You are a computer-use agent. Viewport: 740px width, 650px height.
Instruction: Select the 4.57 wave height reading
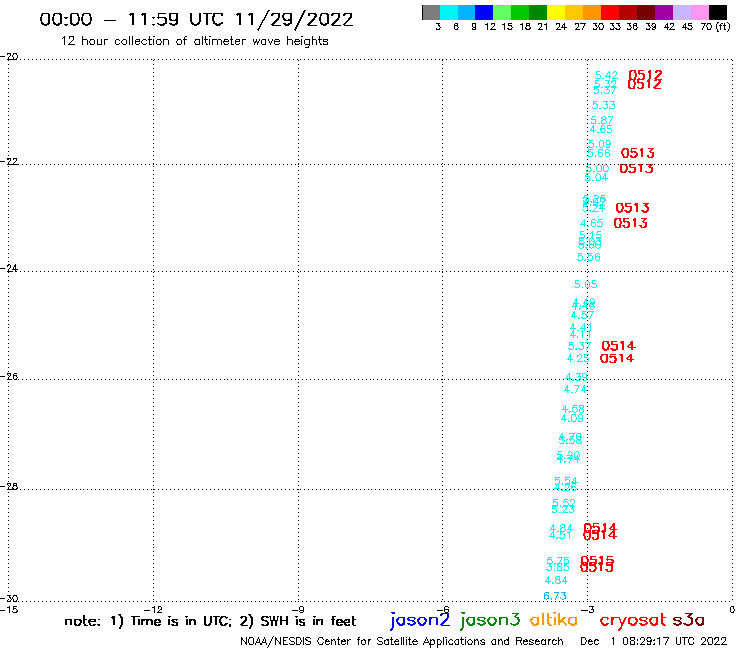coord(582,315)
